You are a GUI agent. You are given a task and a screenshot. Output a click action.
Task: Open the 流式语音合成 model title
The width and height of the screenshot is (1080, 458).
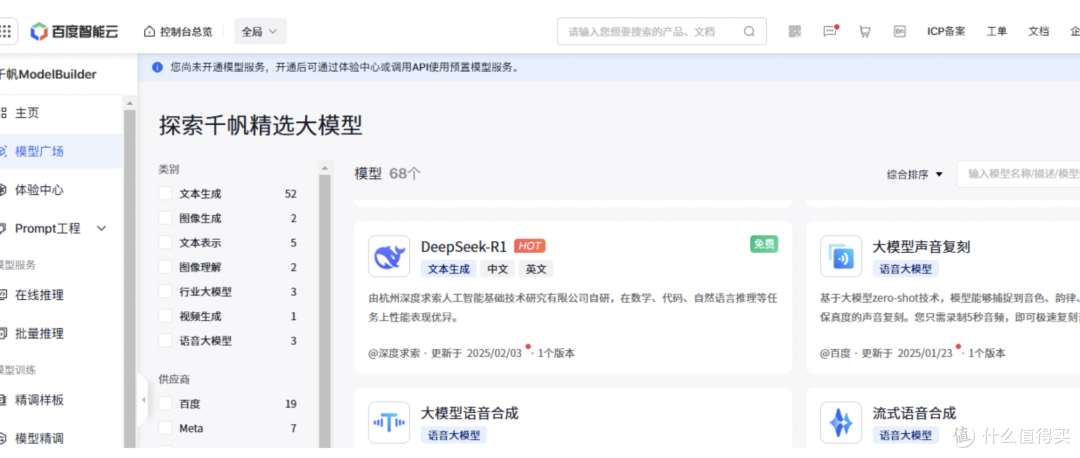(x=914, y=413)
